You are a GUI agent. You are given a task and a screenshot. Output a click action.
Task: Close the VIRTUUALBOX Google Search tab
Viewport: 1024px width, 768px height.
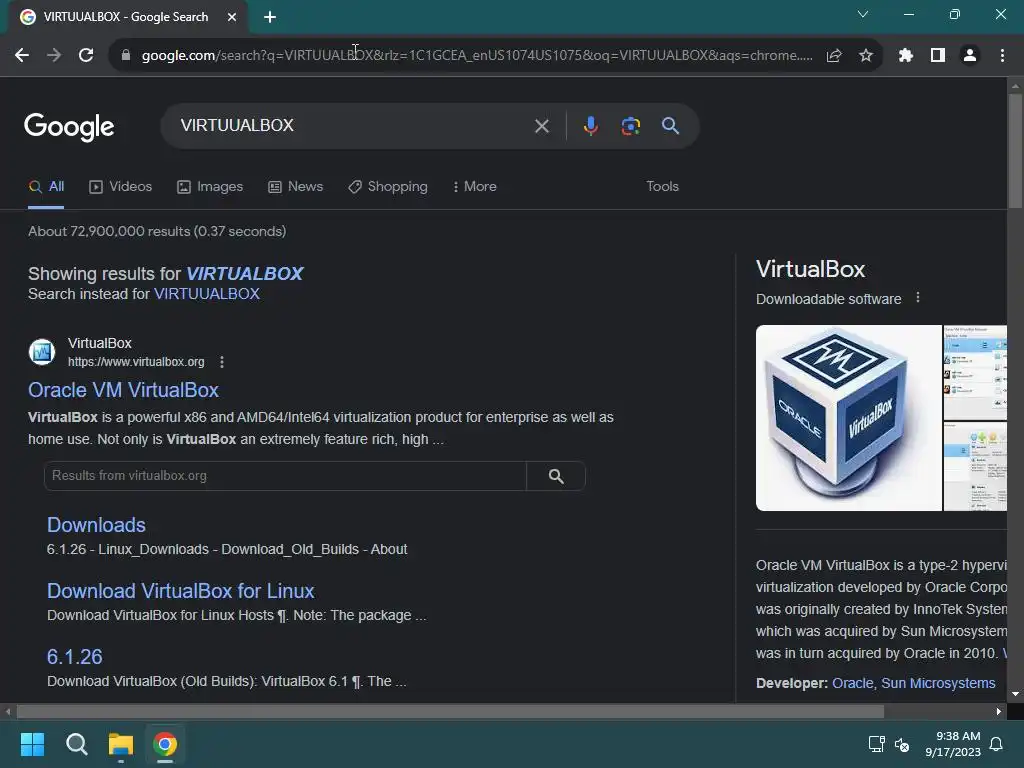232,17
